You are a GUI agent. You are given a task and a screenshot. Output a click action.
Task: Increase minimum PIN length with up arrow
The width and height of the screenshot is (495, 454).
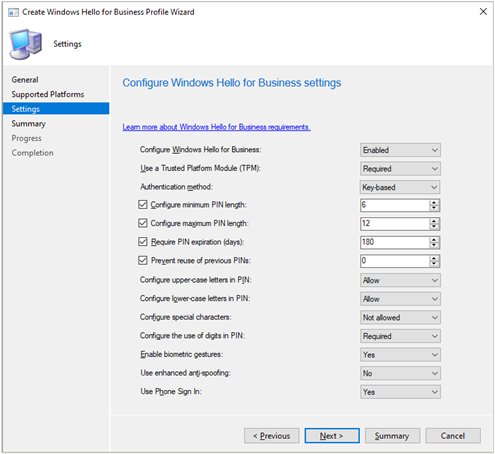[434, 202]
